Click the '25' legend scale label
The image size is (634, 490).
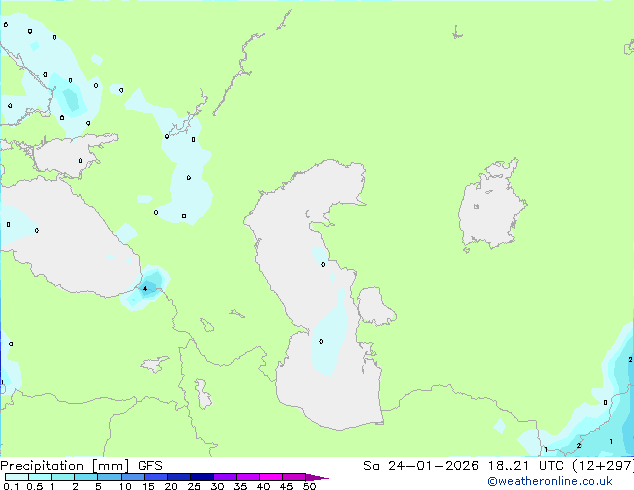pos(194,486)
